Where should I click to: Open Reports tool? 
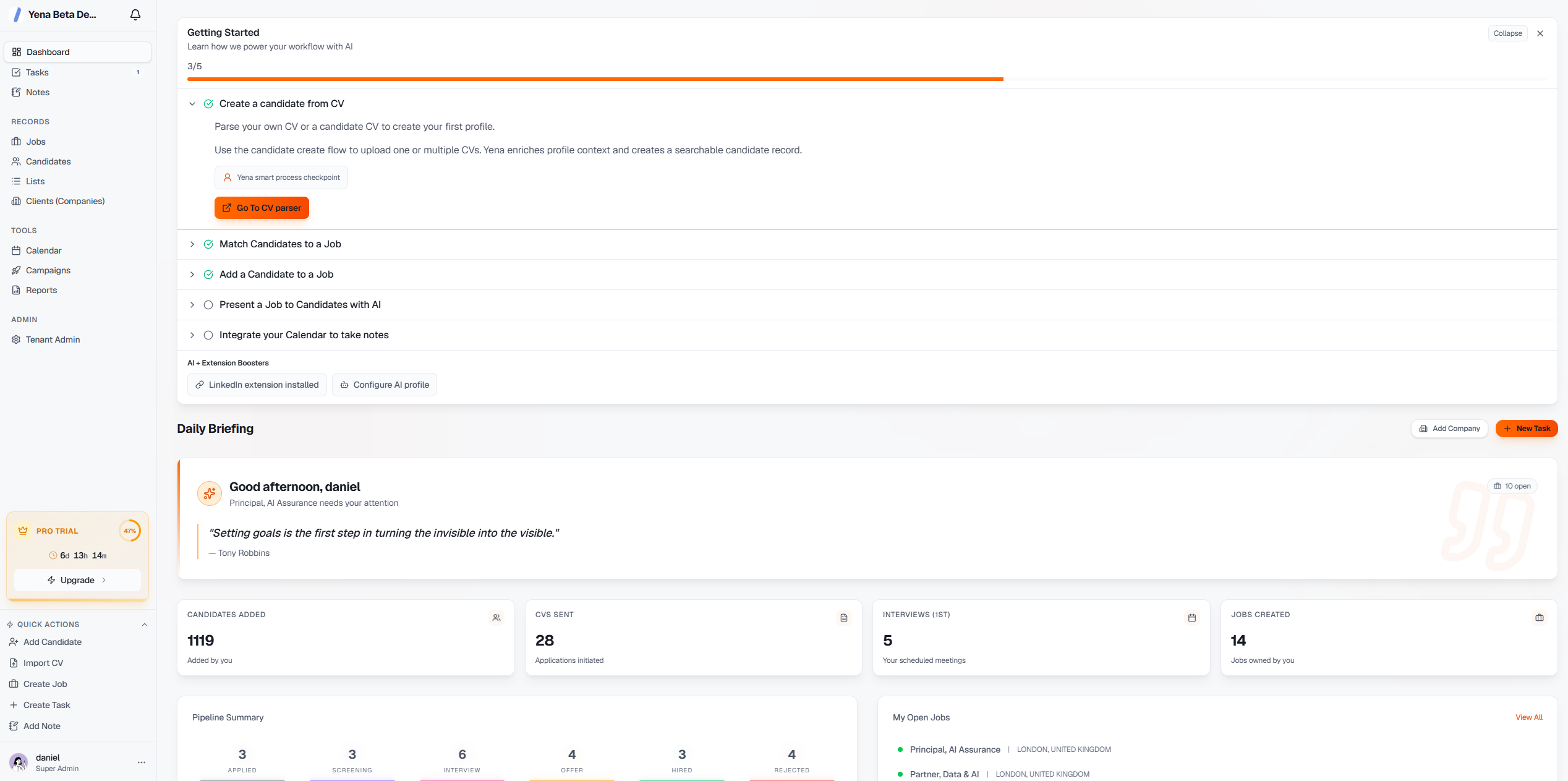pos(78,290)
